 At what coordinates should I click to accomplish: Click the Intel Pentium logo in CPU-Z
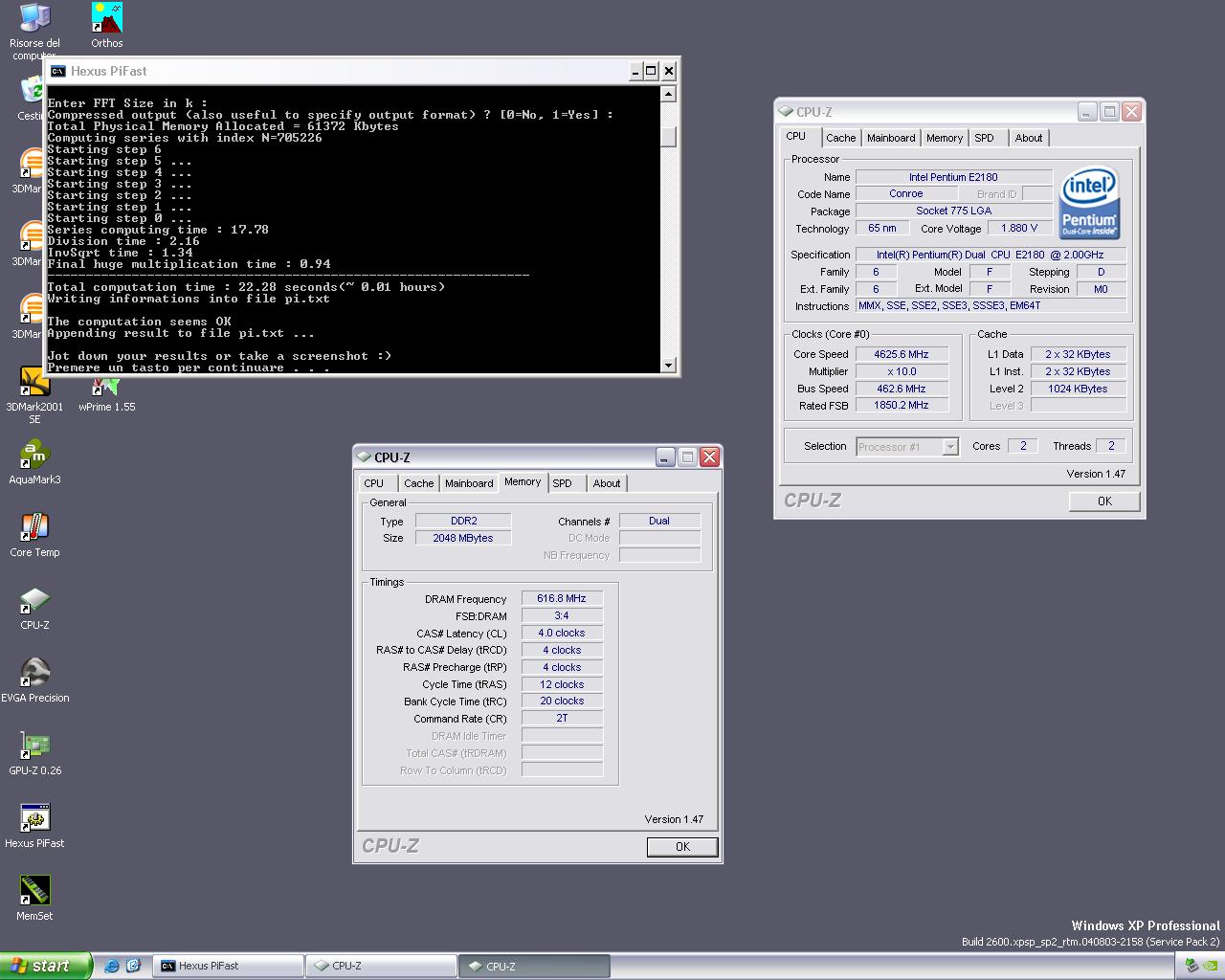[x=1089, y=204]
